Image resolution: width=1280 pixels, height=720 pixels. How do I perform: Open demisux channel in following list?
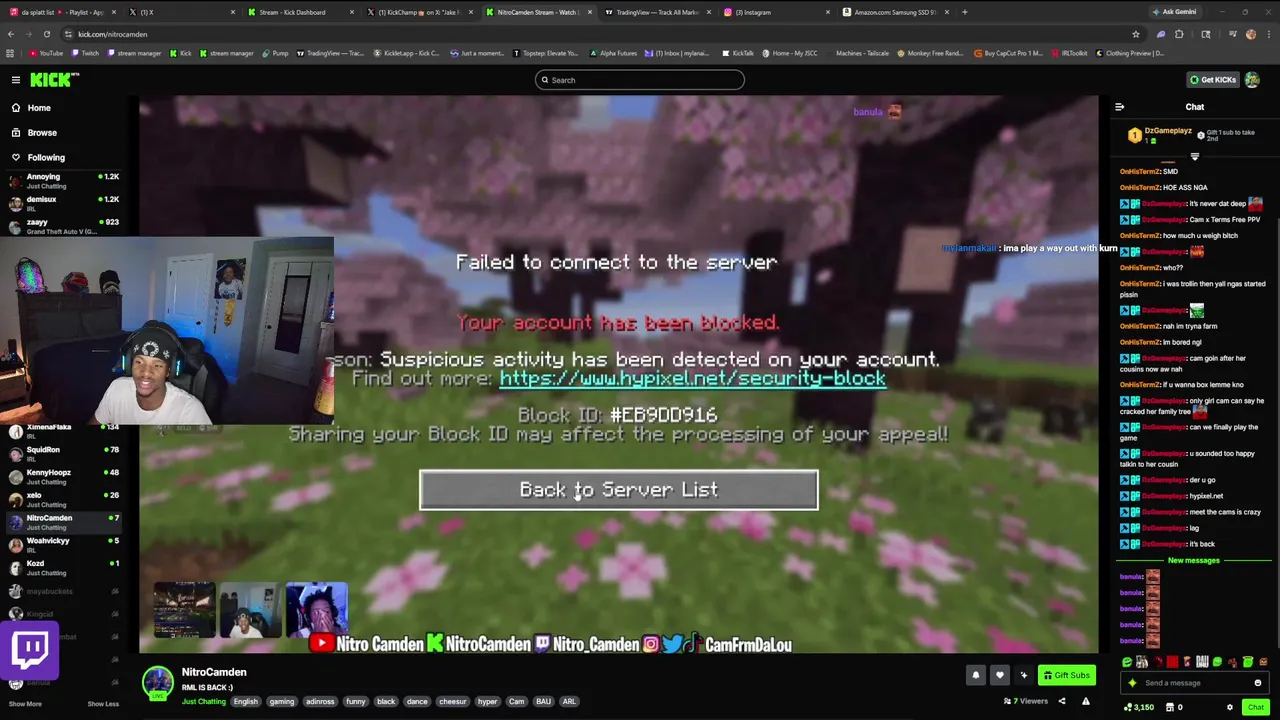pos(62,204)
